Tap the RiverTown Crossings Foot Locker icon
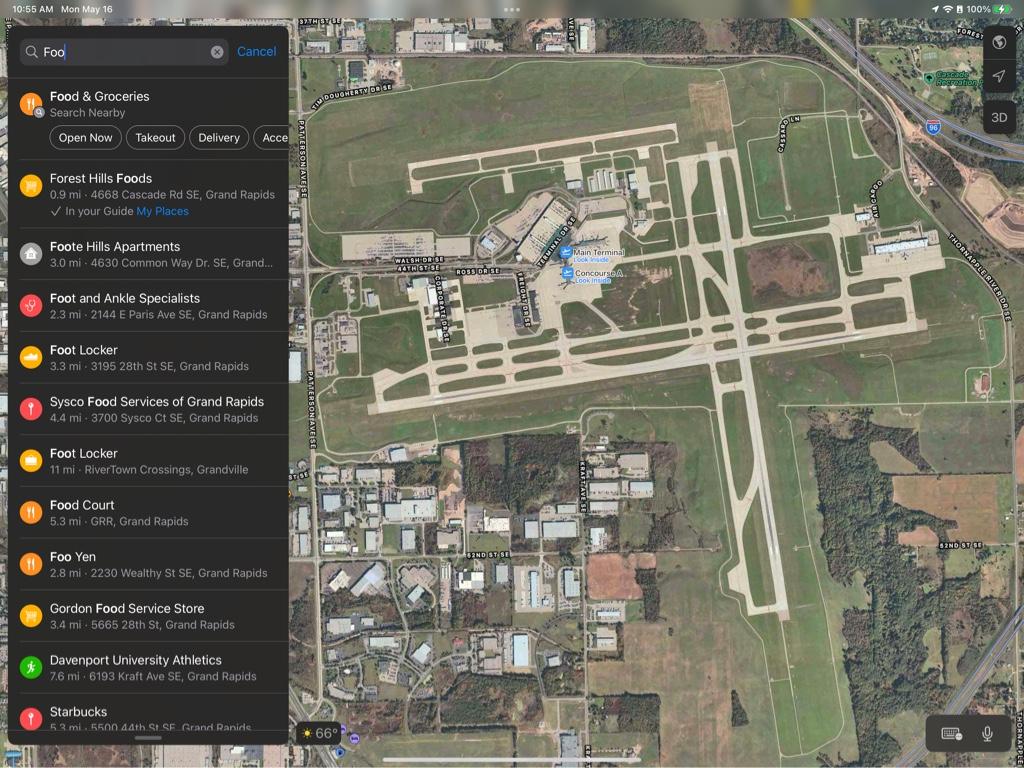Image resolution: width=1024 pixels, height=768 pixels. point(31,460)
